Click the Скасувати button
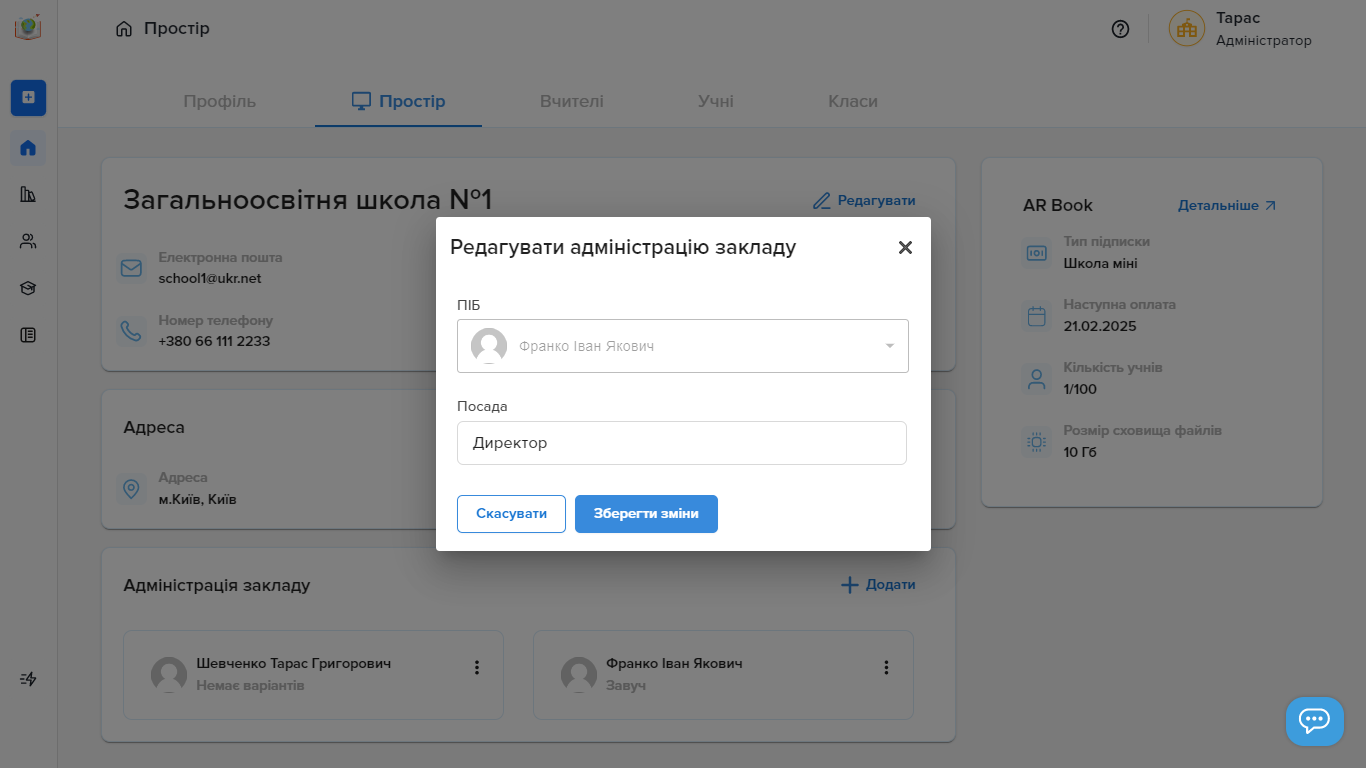Screen dimensions: 1366x768 pyautogui.click(x=511, y=514)
